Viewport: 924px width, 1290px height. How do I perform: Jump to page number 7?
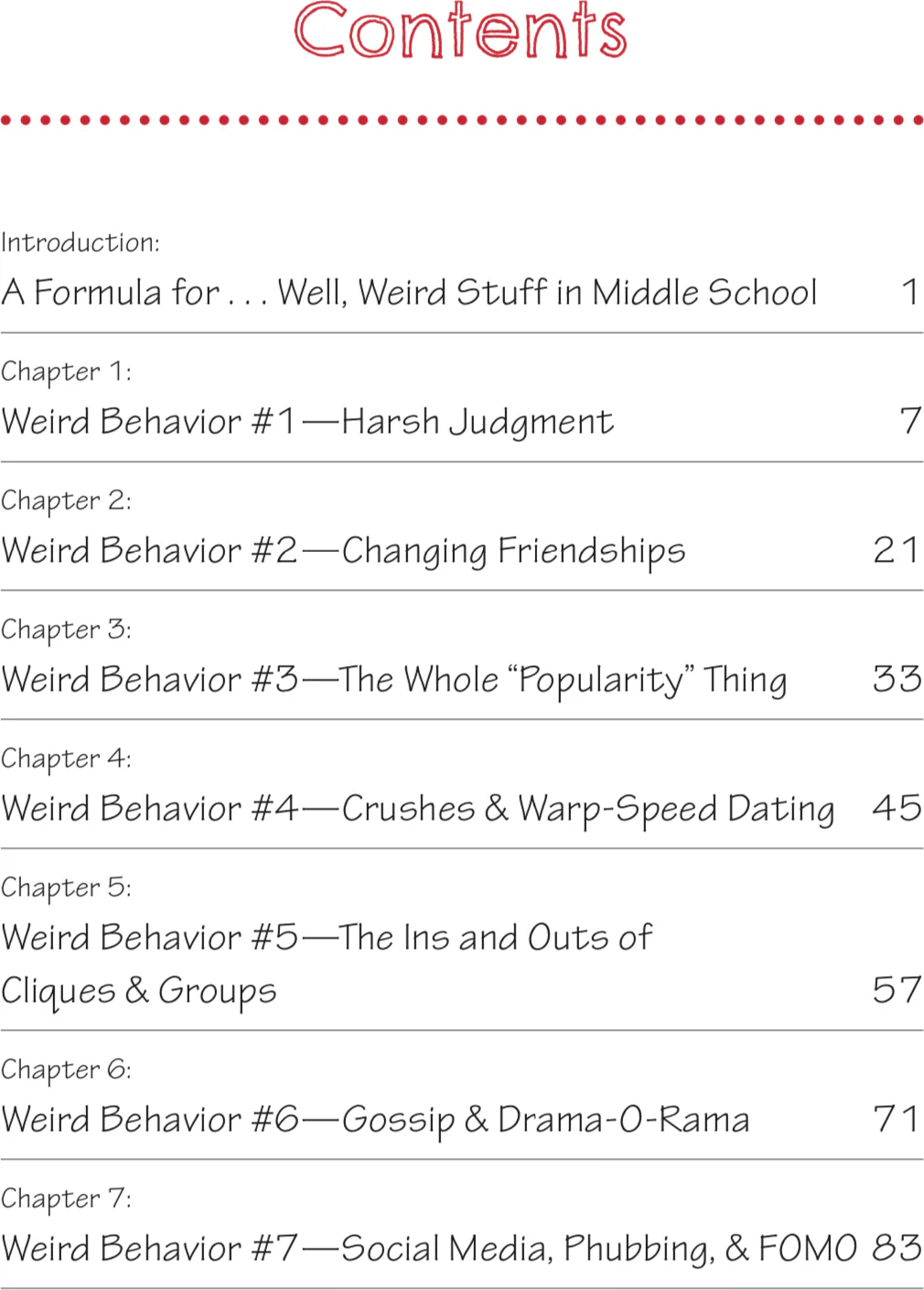coord(909,421)
